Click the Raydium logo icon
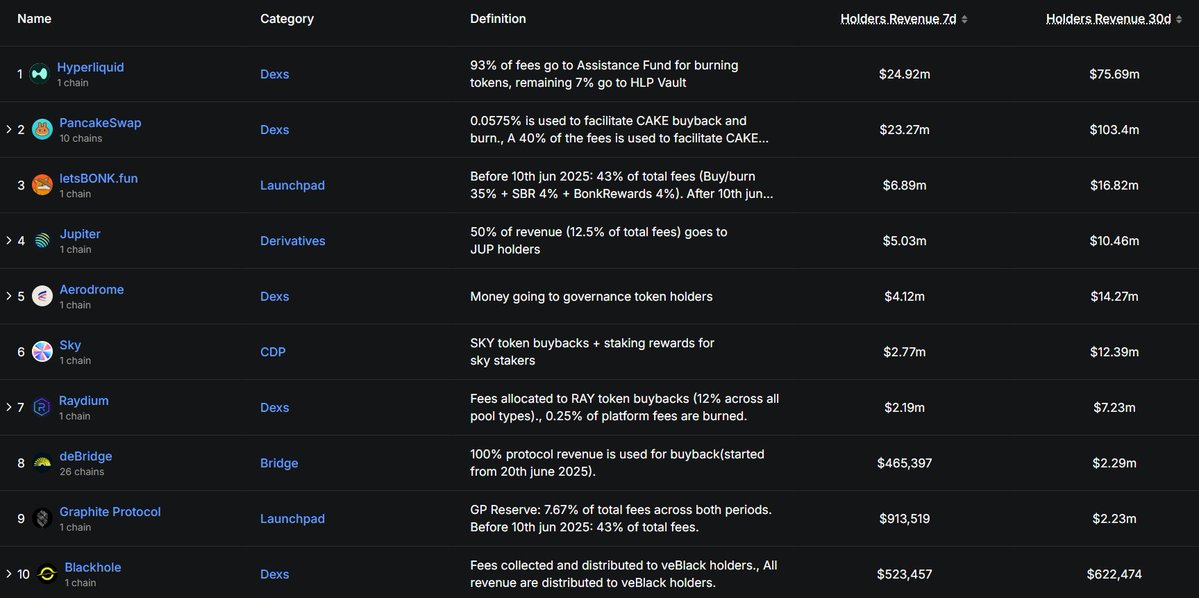The width and height of the screenshot is (1199, 598). pyautogui.click(x=42, y=408)
